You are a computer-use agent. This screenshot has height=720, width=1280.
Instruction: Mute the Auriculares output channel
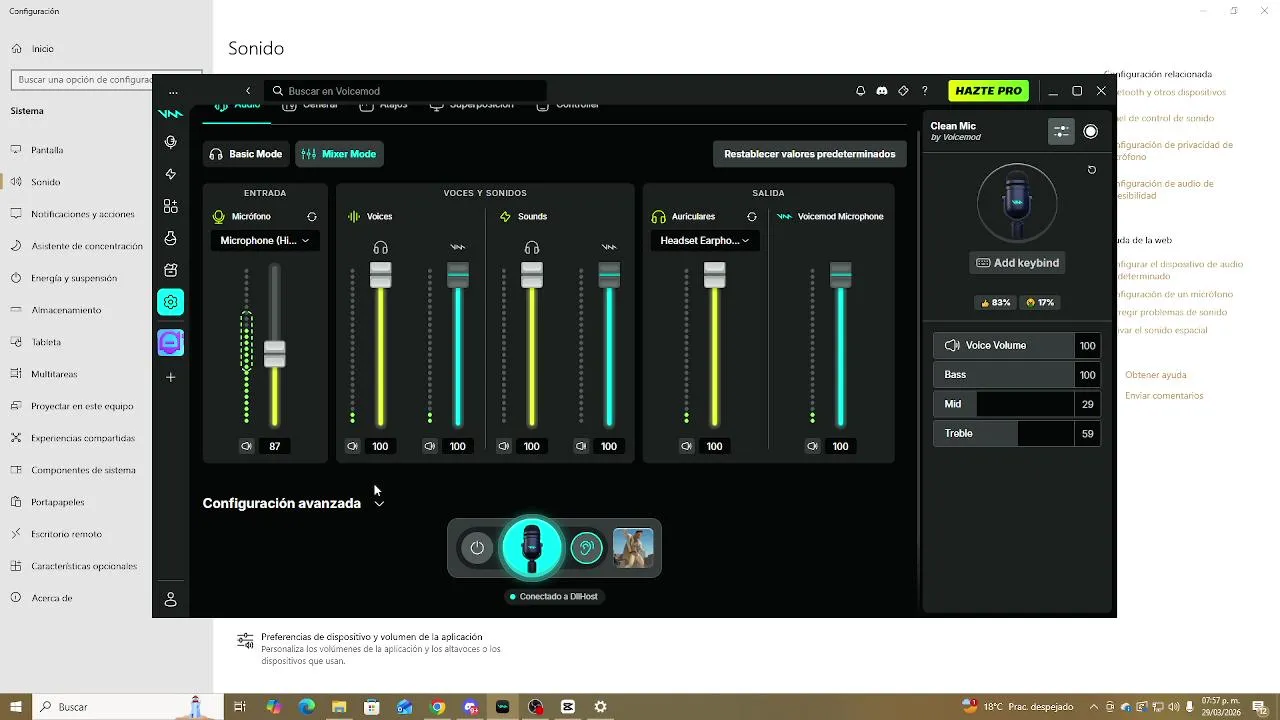click(x=686, y=446)
